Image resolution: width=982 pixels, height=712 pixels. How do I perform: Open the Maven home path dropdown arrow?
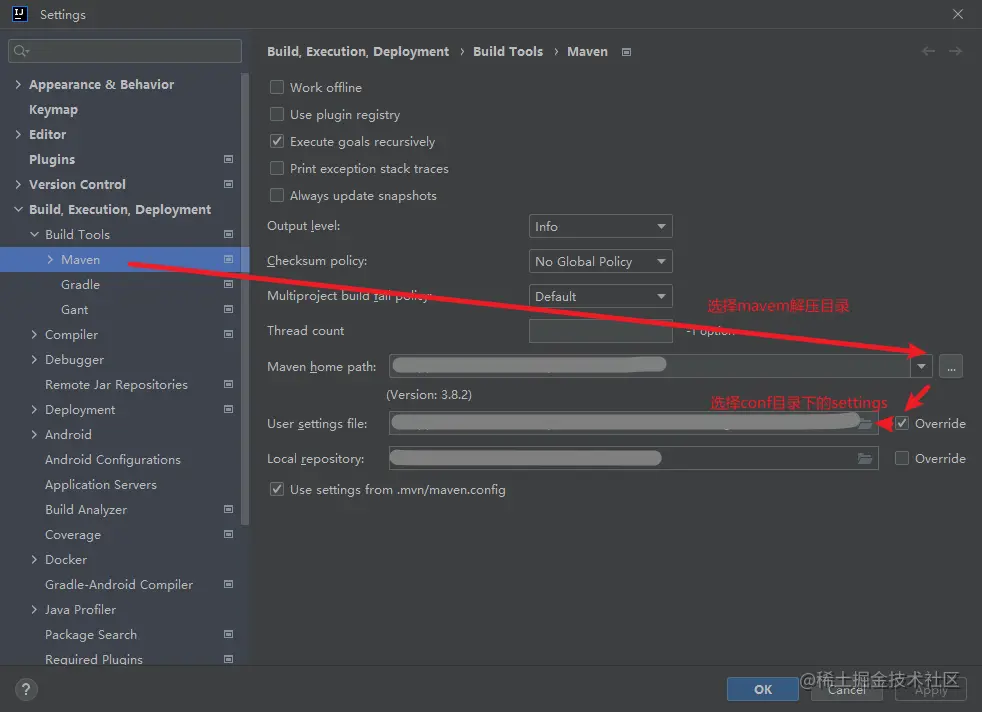(921, 366)
